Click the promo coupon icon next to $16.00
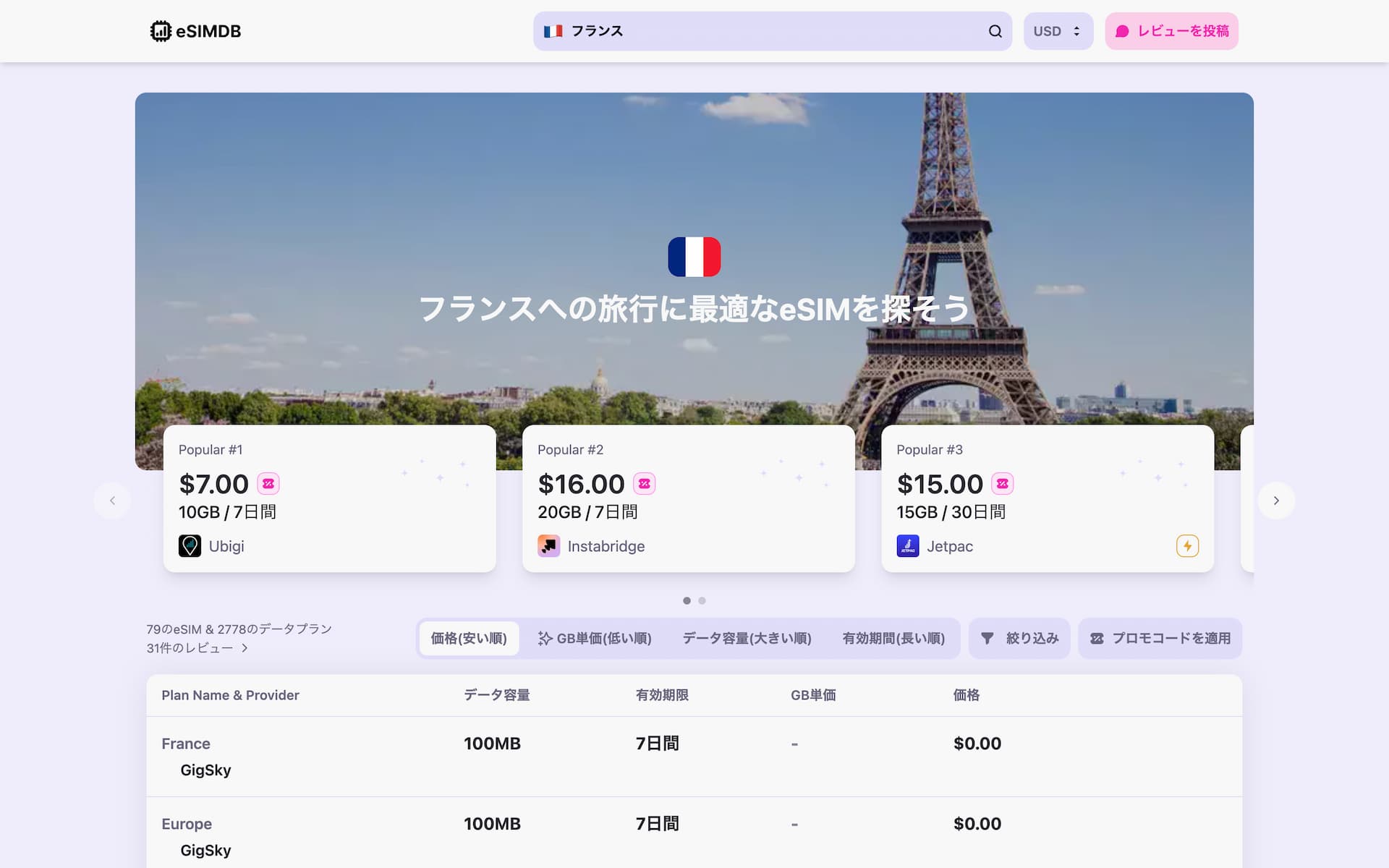The image size is (1389, 868). tap(644, 483)
